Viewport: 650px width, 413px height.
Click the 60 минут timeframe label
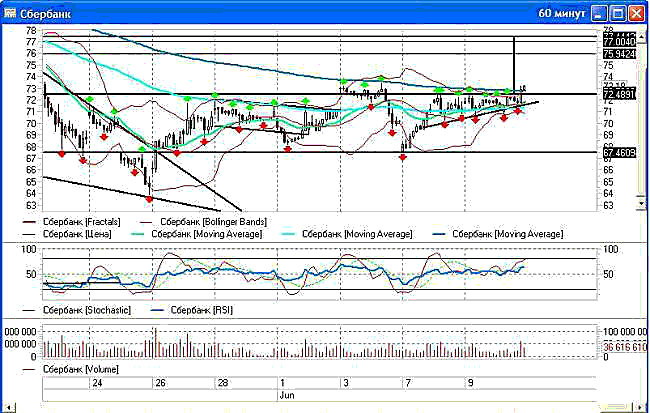[562, 13]
